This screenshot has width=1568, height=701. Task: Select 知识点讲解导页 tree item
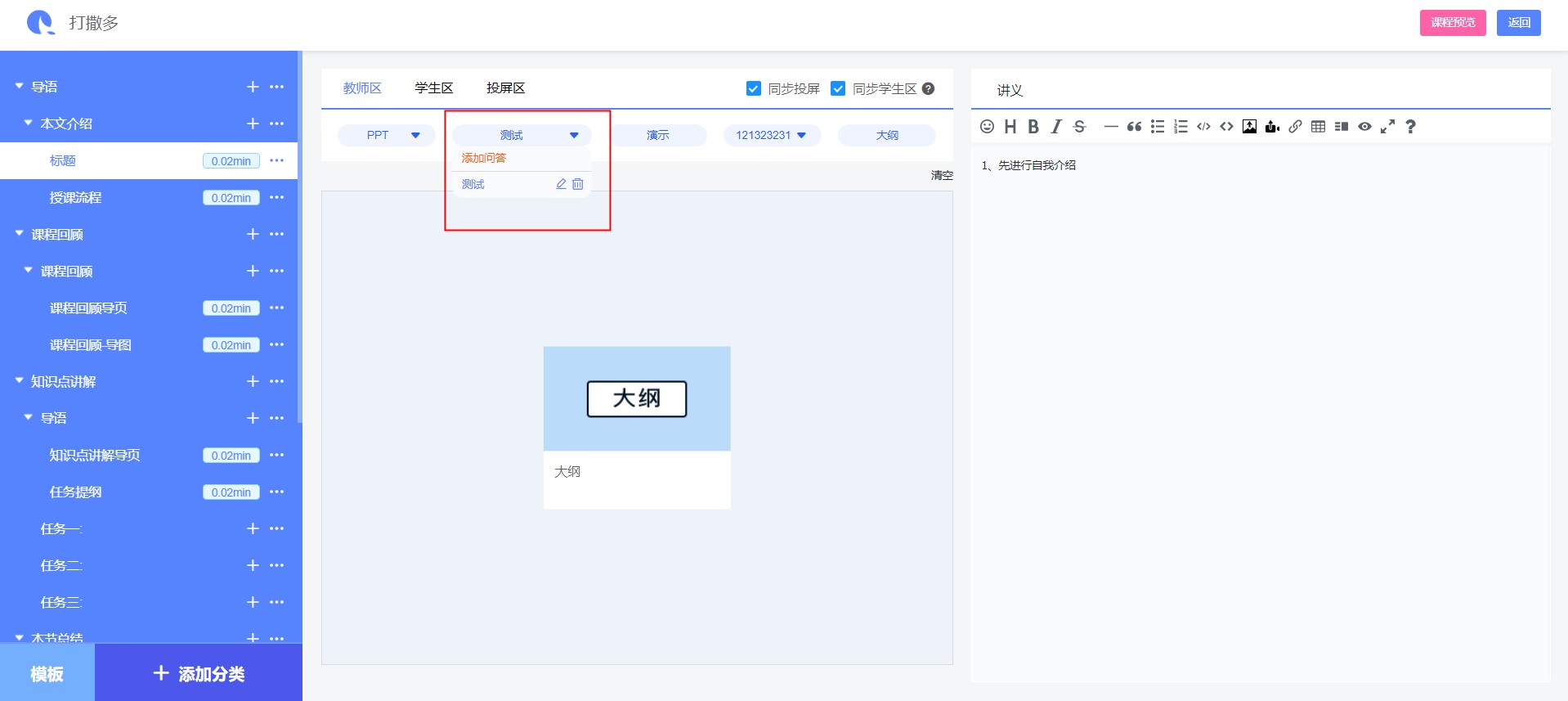click(95, 455)
